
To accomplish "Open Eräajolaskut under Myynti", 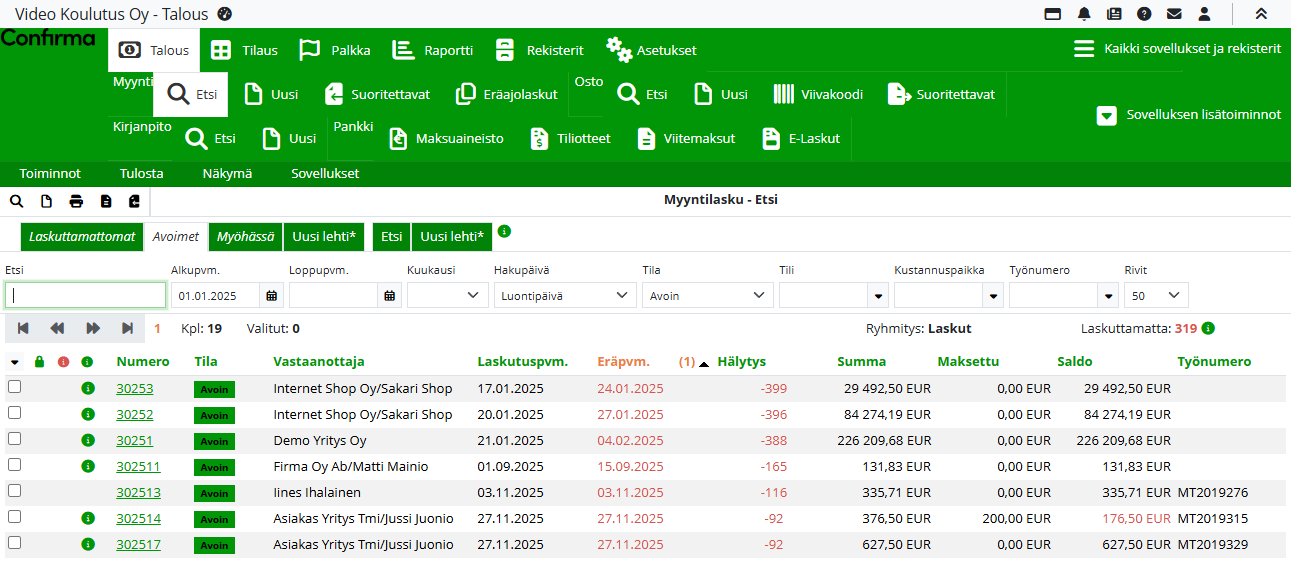I will point(507,94).
